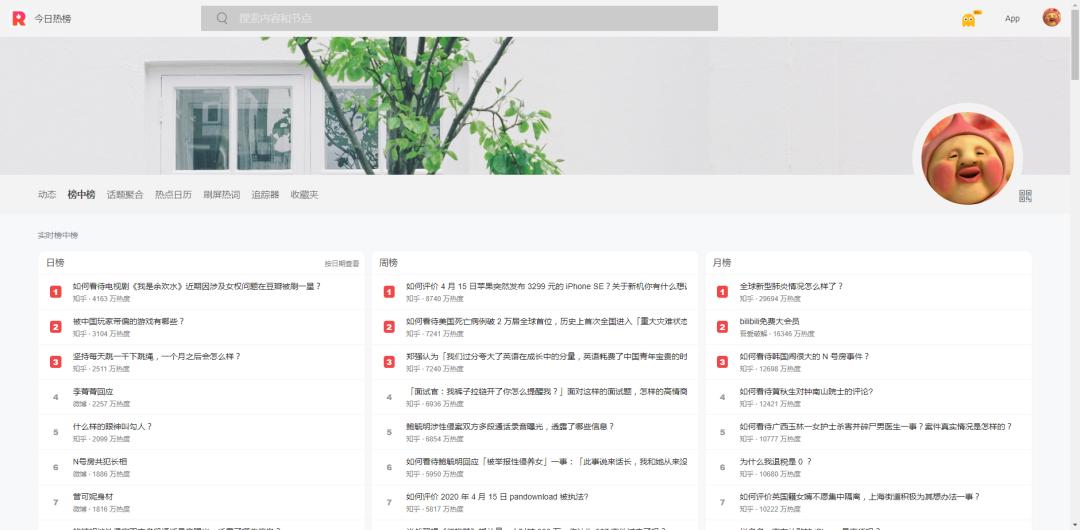Screen dimensions: 1080x530
Task: Open the 收藏夹 tab
Action: [304, 195]
